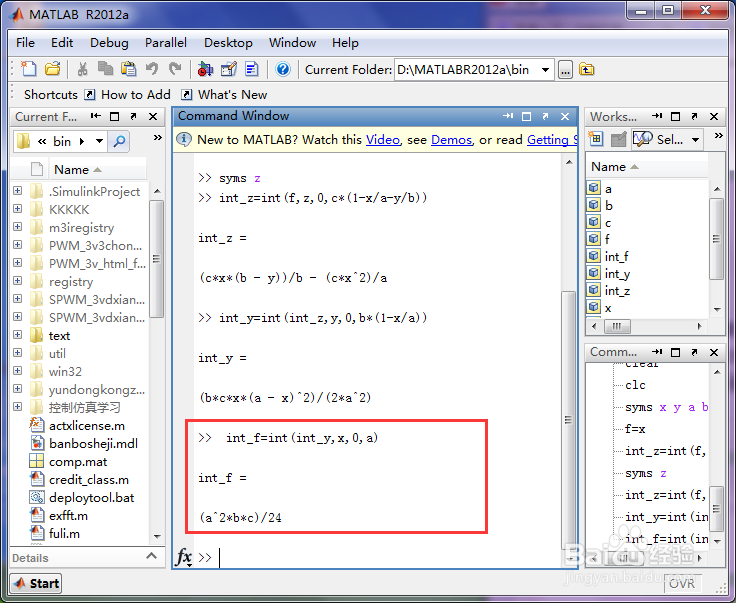Click the Paste clipboard icon
The image size is (736, 603).
point(128,69)
